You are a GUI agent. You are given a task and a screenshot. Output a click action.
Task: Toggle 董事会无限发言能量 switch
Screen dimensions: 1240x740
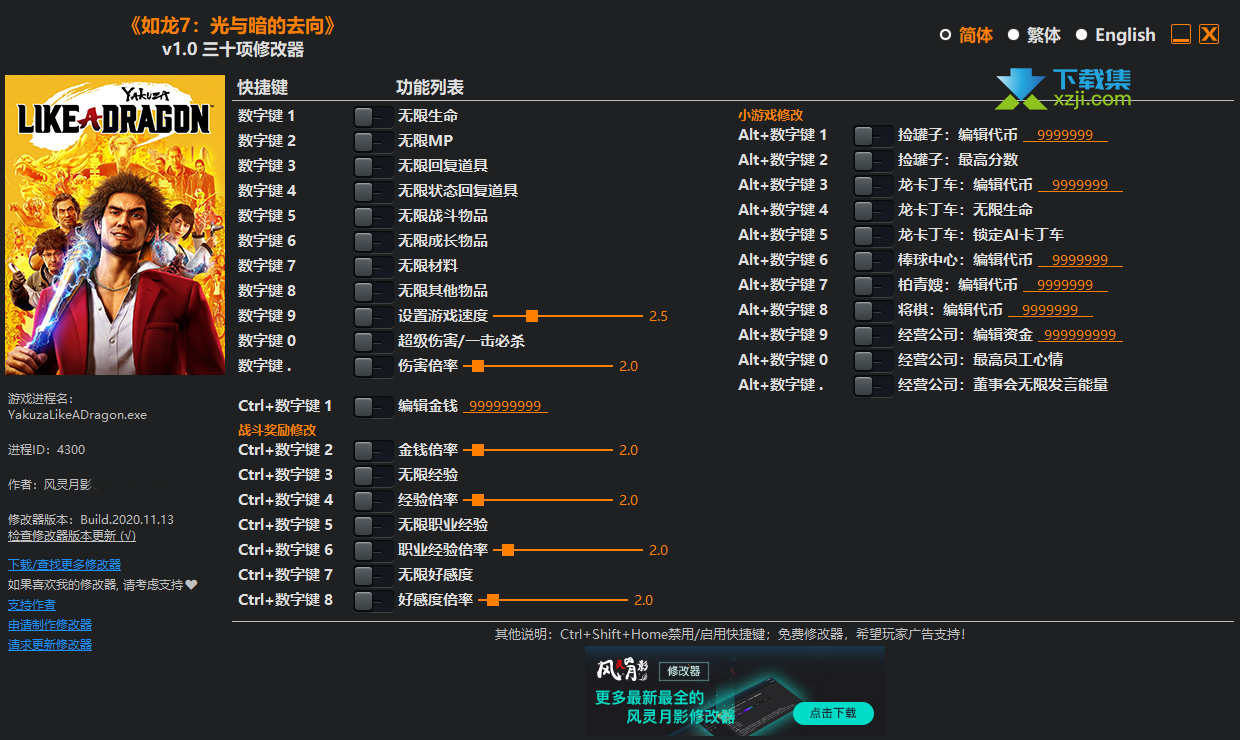[x=873, y=385]
